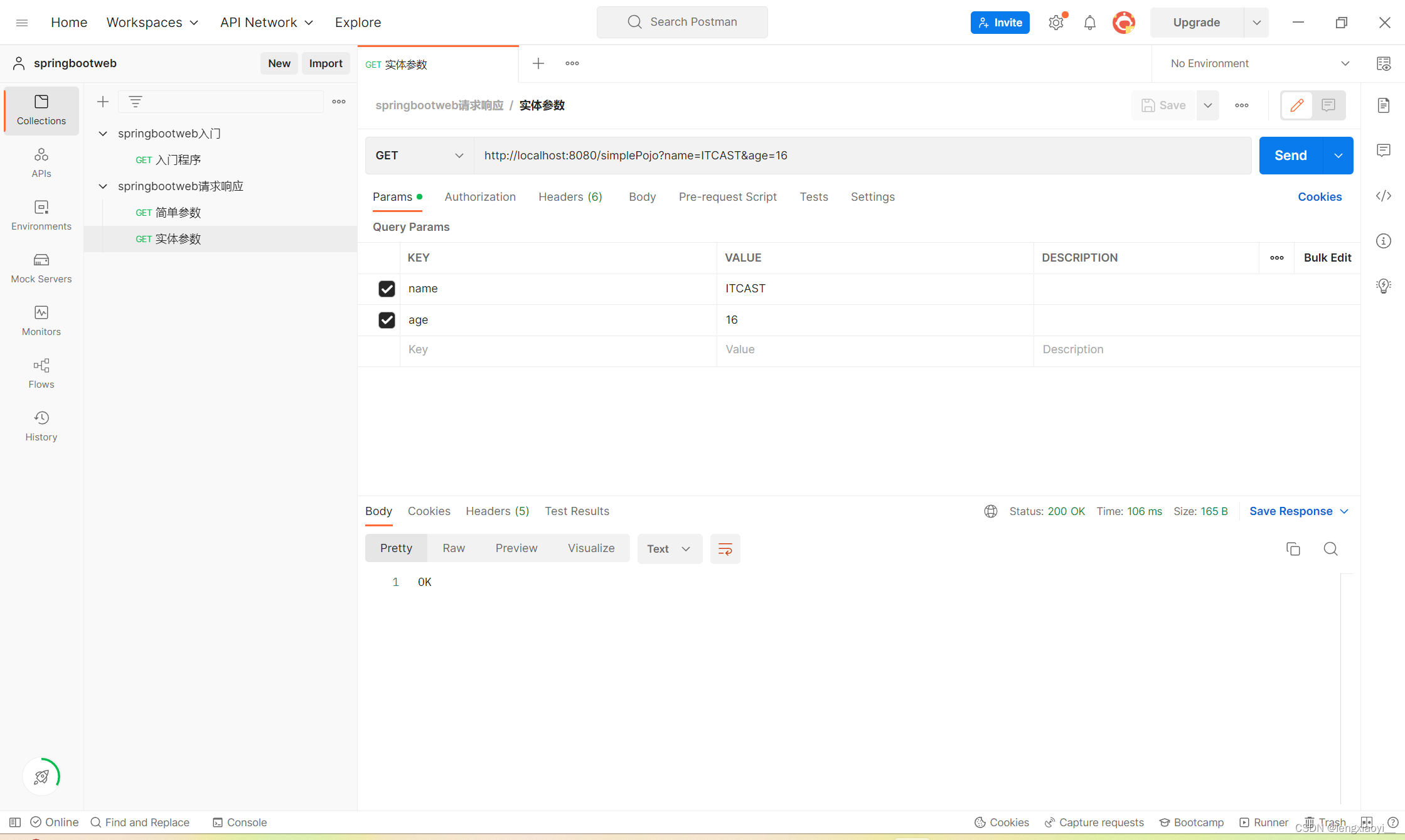The width and height of the screenshot is (1405, 840).
Task: Open the user avatar menu
Action: pos(1124,23)
